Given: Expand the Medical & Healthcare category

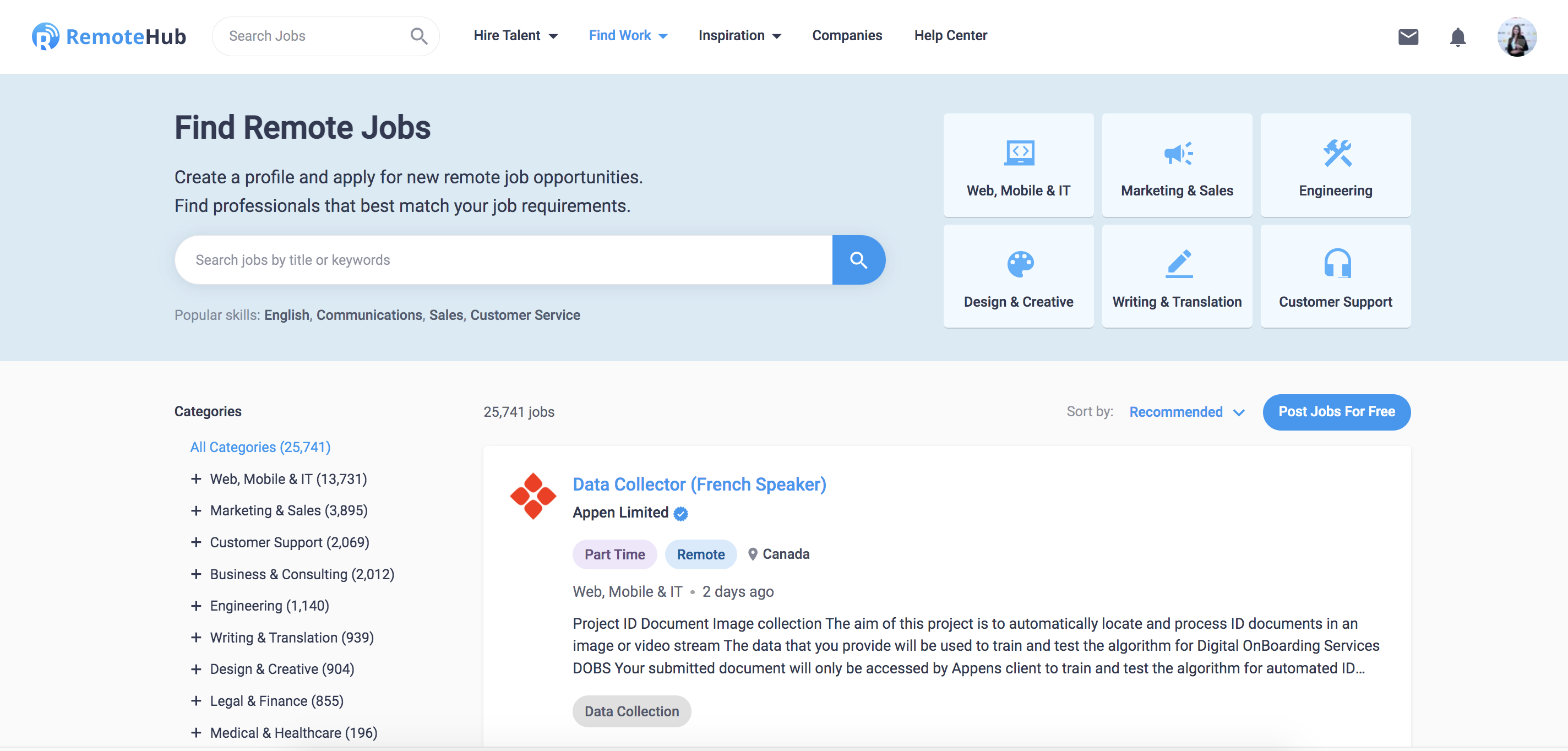Looking at the screenshot, I should tap(196, 733).
